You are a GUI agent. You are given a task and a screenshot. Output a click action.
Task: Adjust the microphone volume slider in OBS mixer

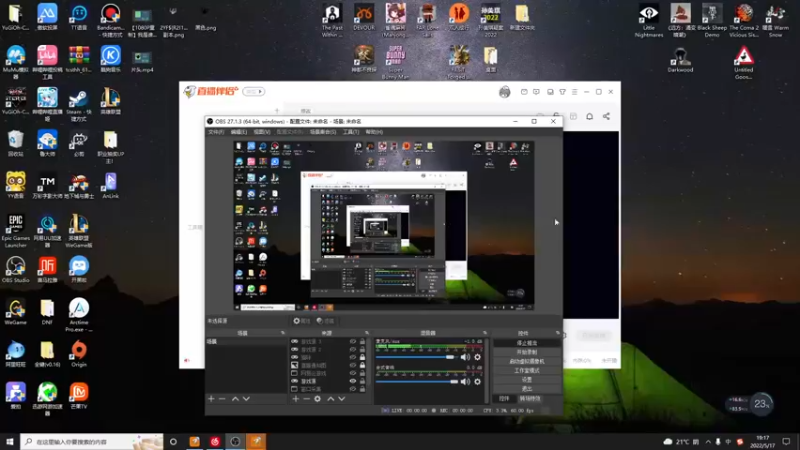(417, 357)
